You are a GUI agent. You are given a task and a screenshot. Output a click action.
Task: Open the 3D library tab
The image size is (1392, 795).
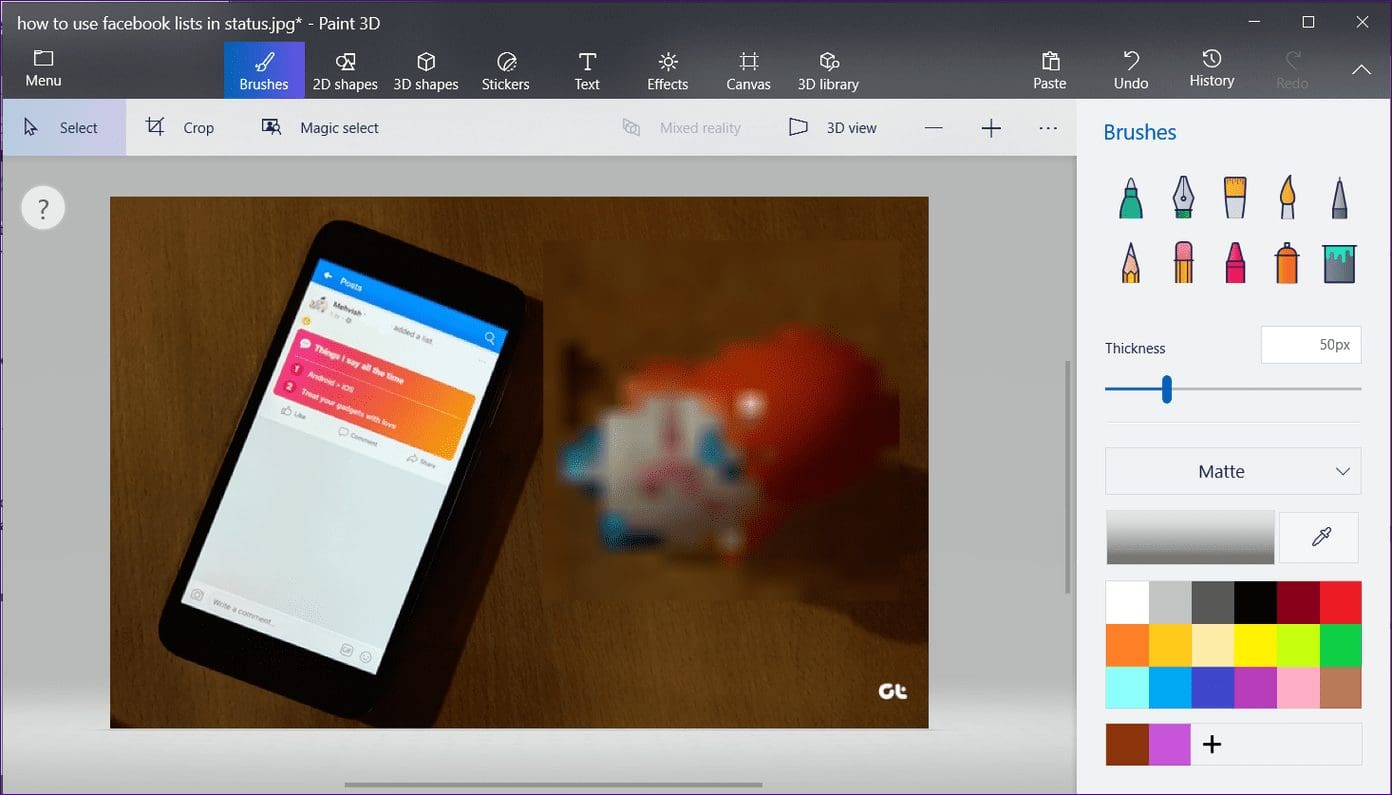(x=828, y=70)
